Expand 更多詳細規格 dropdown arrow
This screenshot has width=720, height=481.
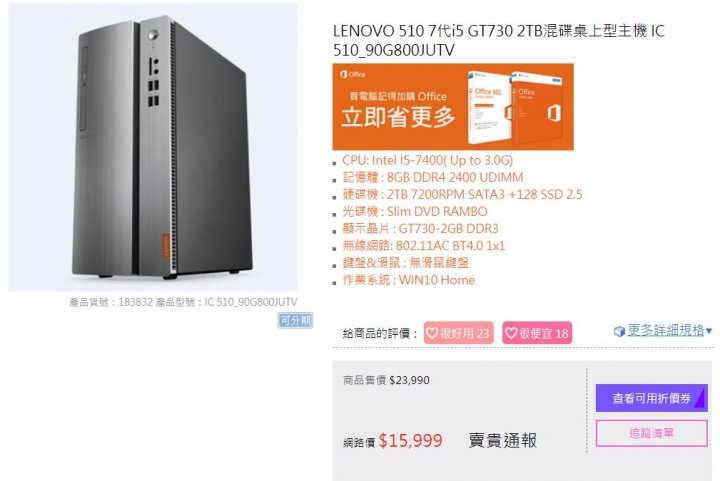point(709,330)
